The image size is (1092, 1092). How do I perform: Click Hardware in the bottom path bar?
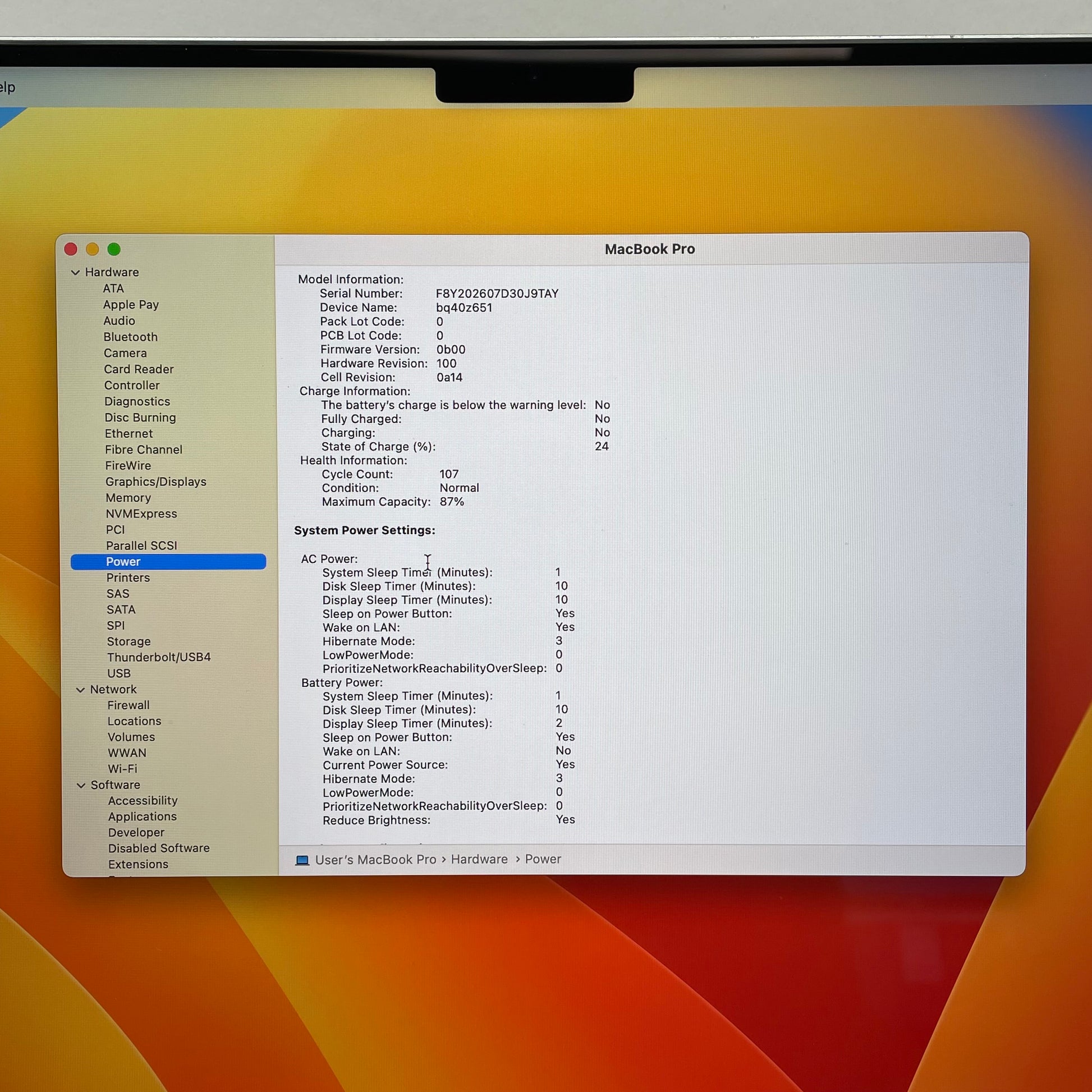(x=479, y=859)
